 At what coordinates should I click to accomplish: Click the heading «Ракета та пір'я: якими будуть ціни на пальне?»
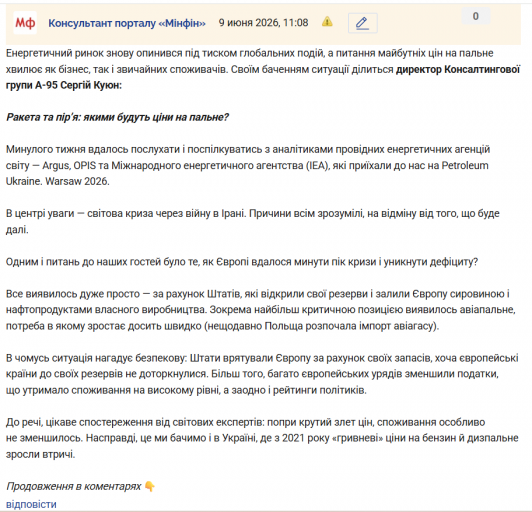pyautogui.click(x=117, y=117)
